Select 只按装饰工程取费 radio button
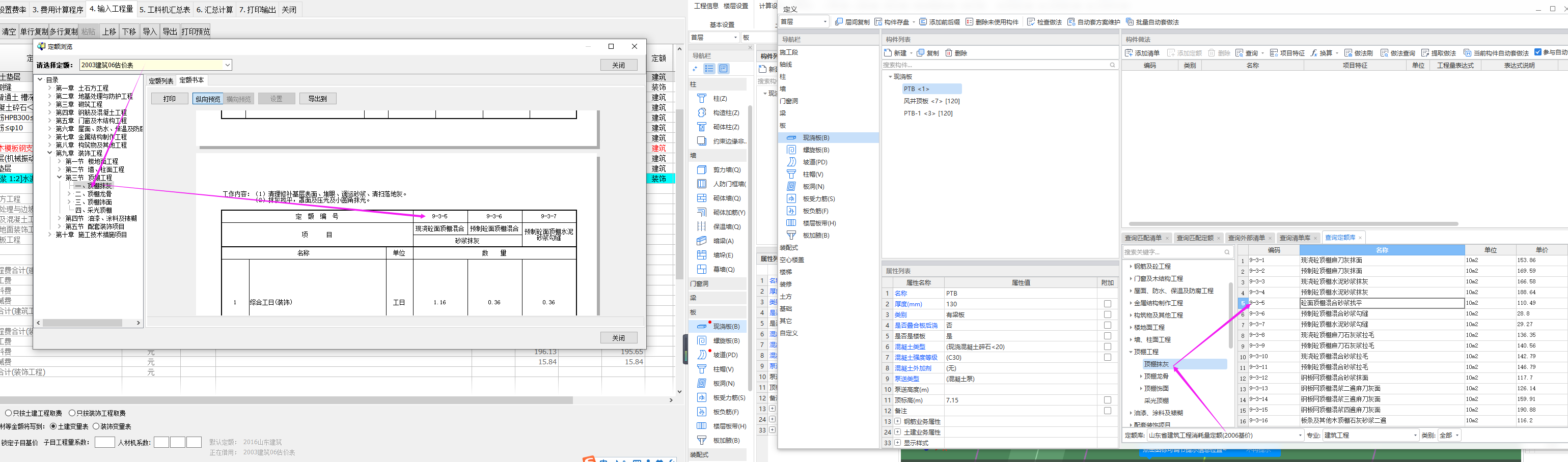Viewport: 1568px width, 462px height. tap(72, 413)
